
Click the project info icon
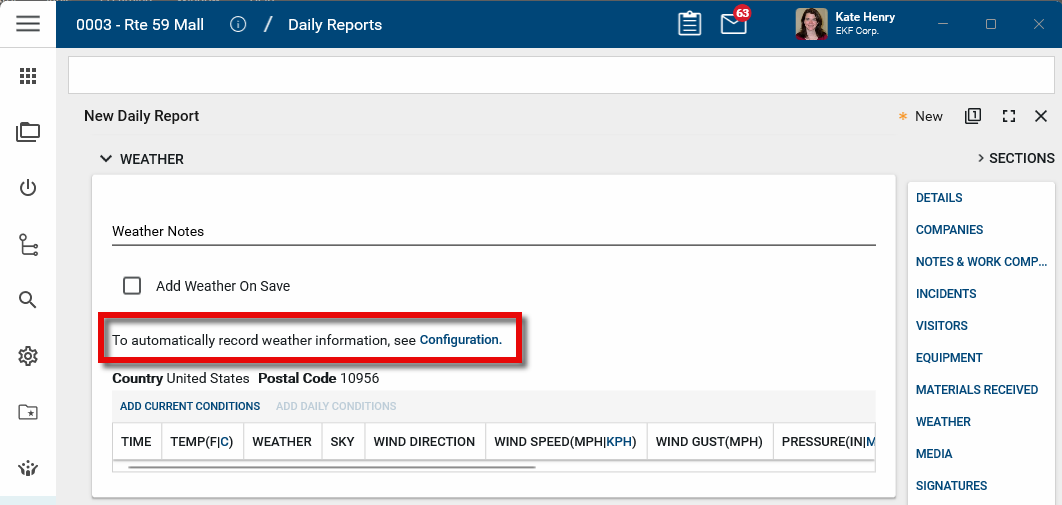point(238,24)
